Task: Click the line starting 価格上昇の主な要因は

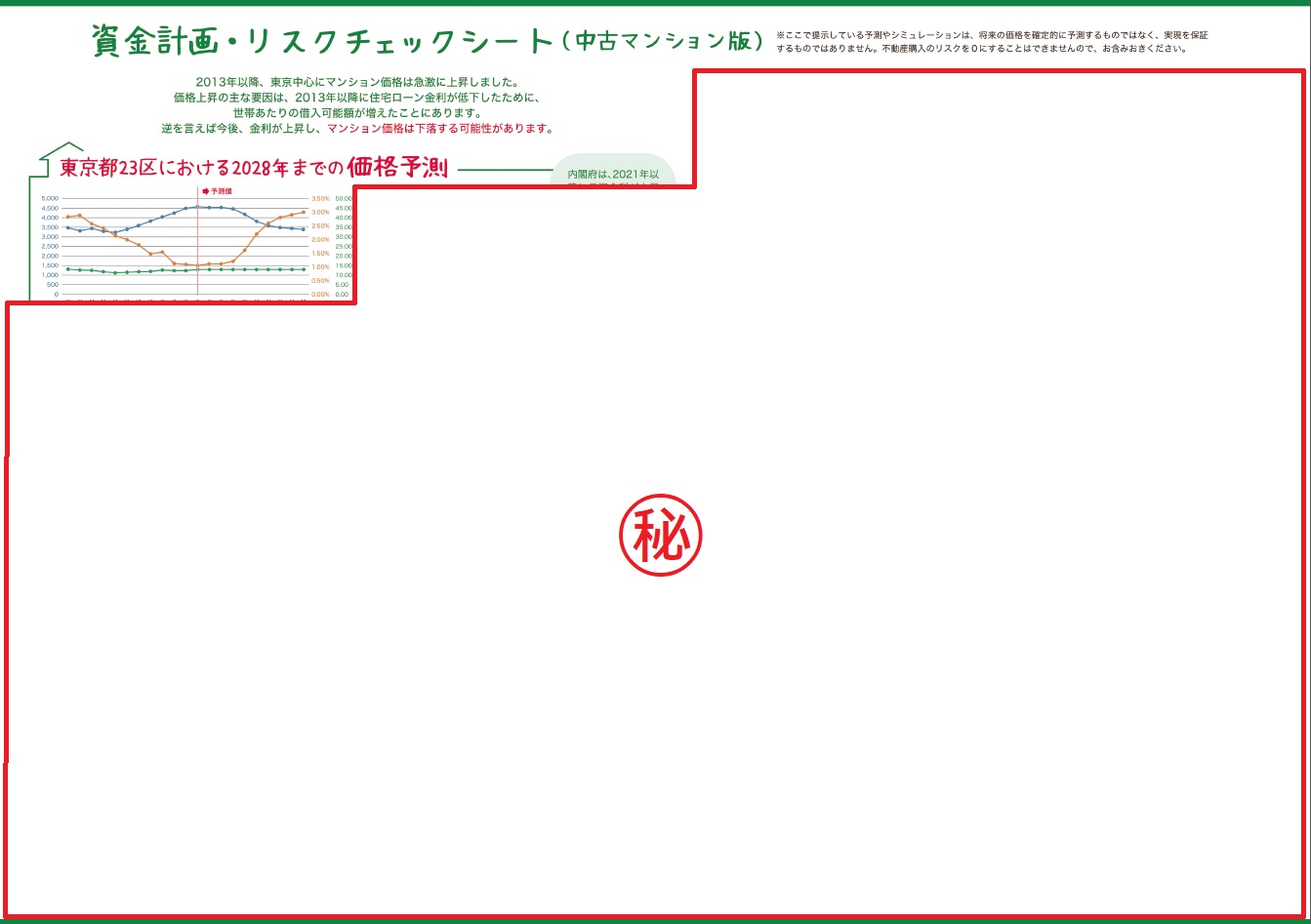Action: 356,98
